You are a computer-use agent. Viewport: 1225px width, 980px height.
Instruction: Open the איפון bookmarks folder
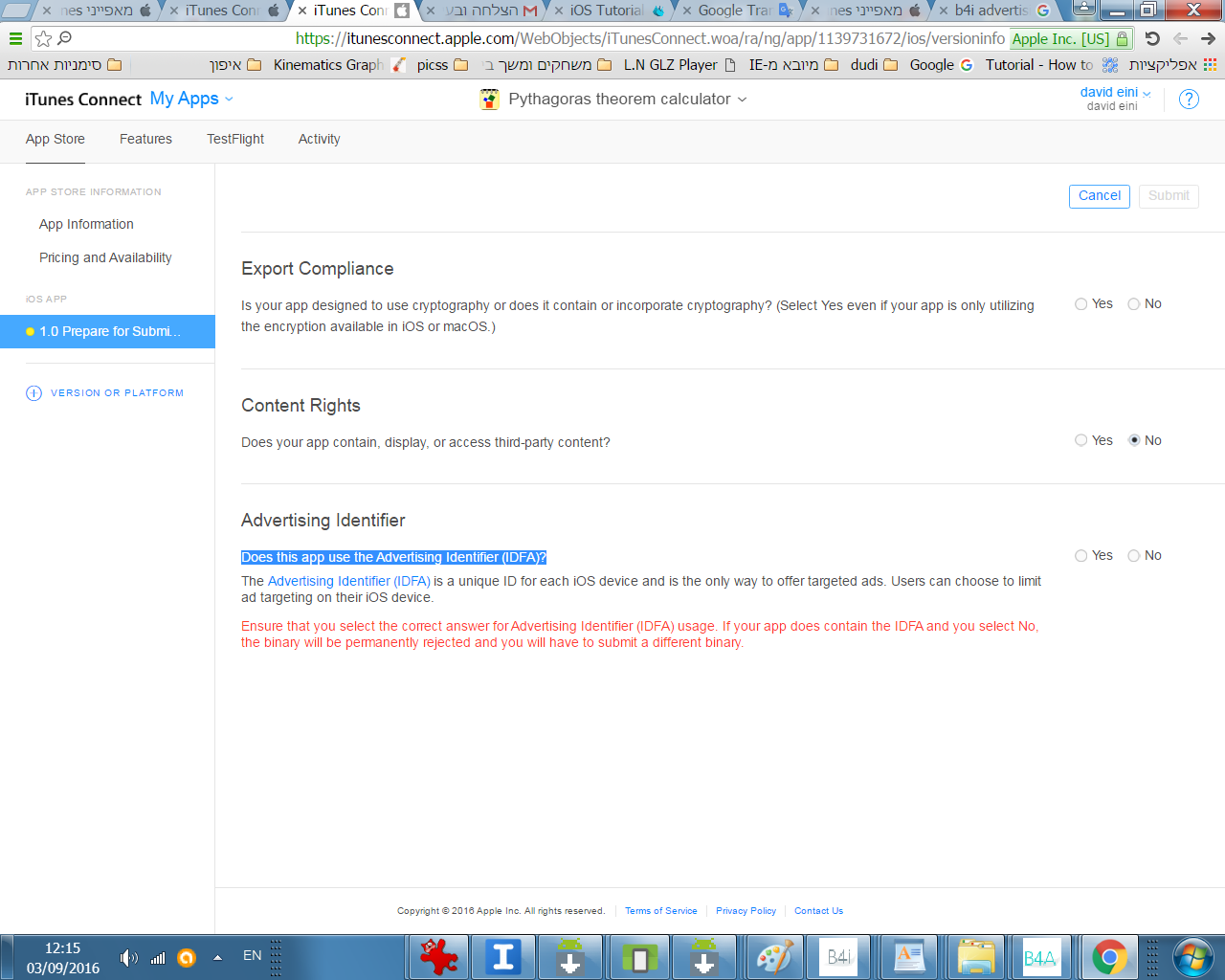click(x=235, y=64)
